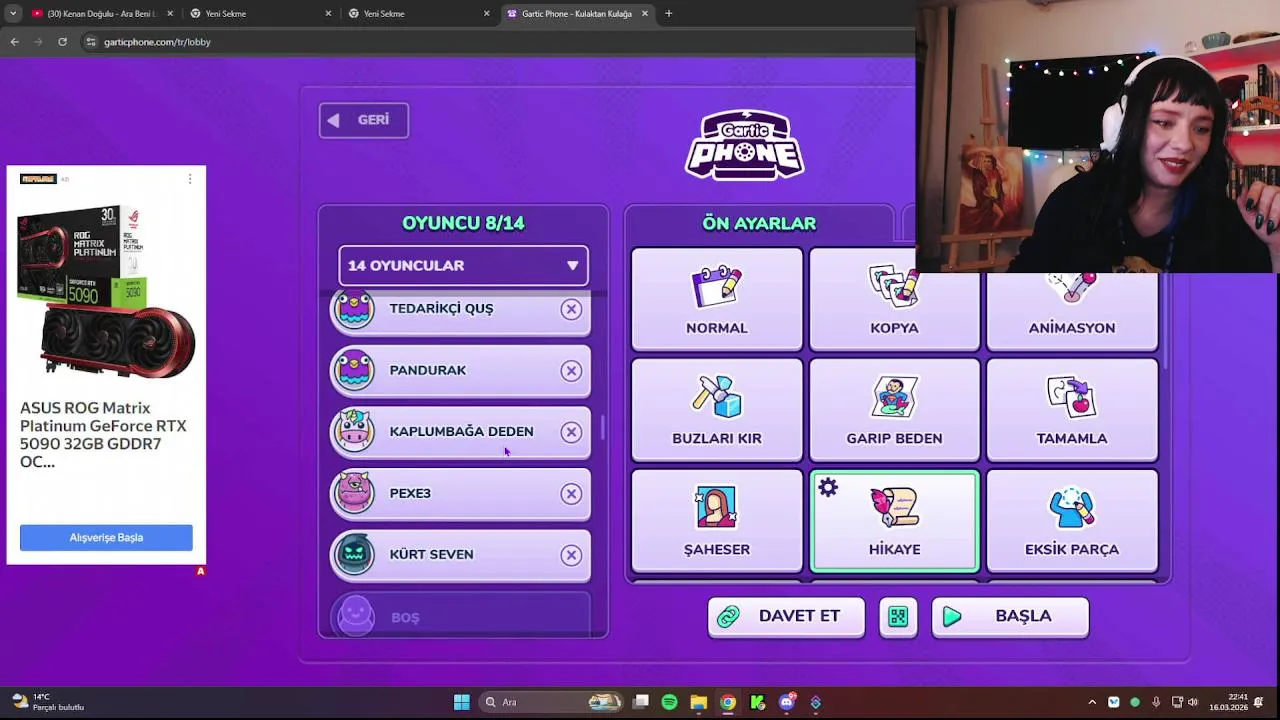Click Alışverişe Başla ad button
The image size is (1280, 720).
[x=106, y=538]
